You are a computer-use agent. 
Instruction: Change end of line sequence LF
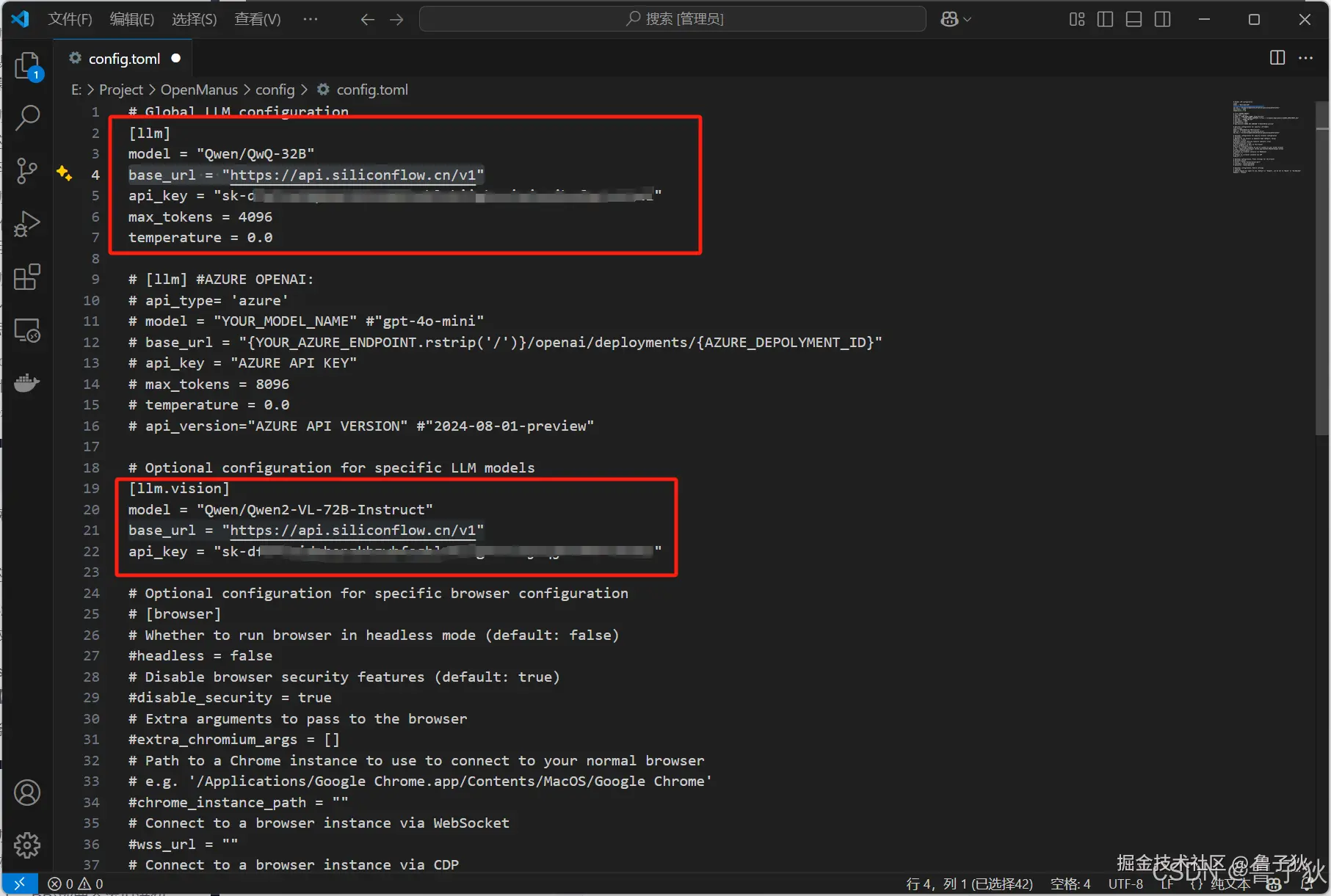pyautogui.click(x=1167, y=884)
